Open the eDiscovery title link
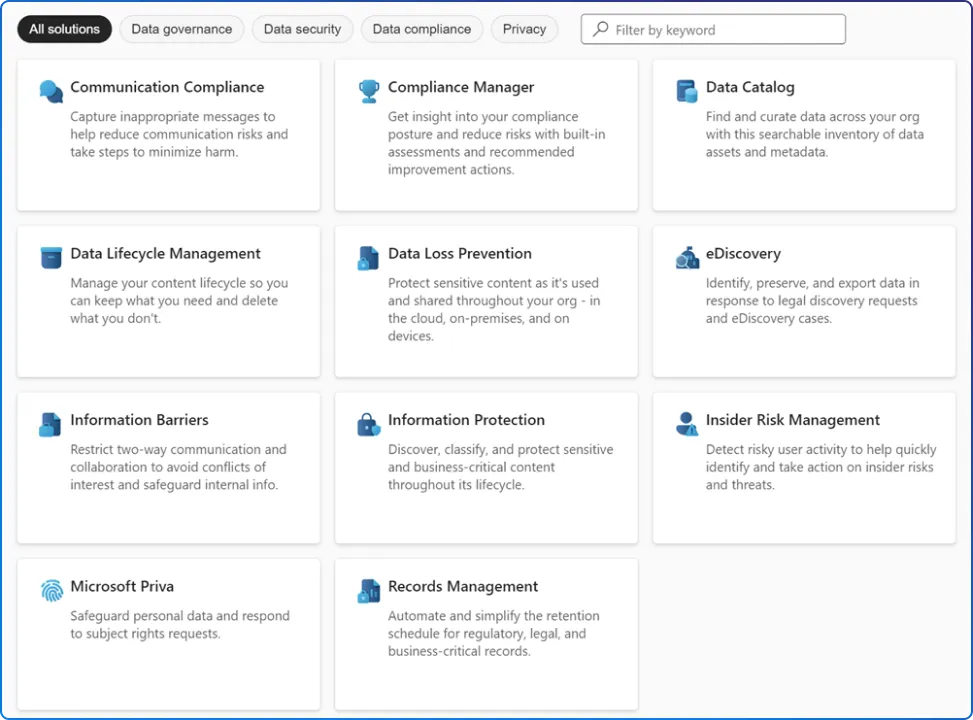 (743, 254)
